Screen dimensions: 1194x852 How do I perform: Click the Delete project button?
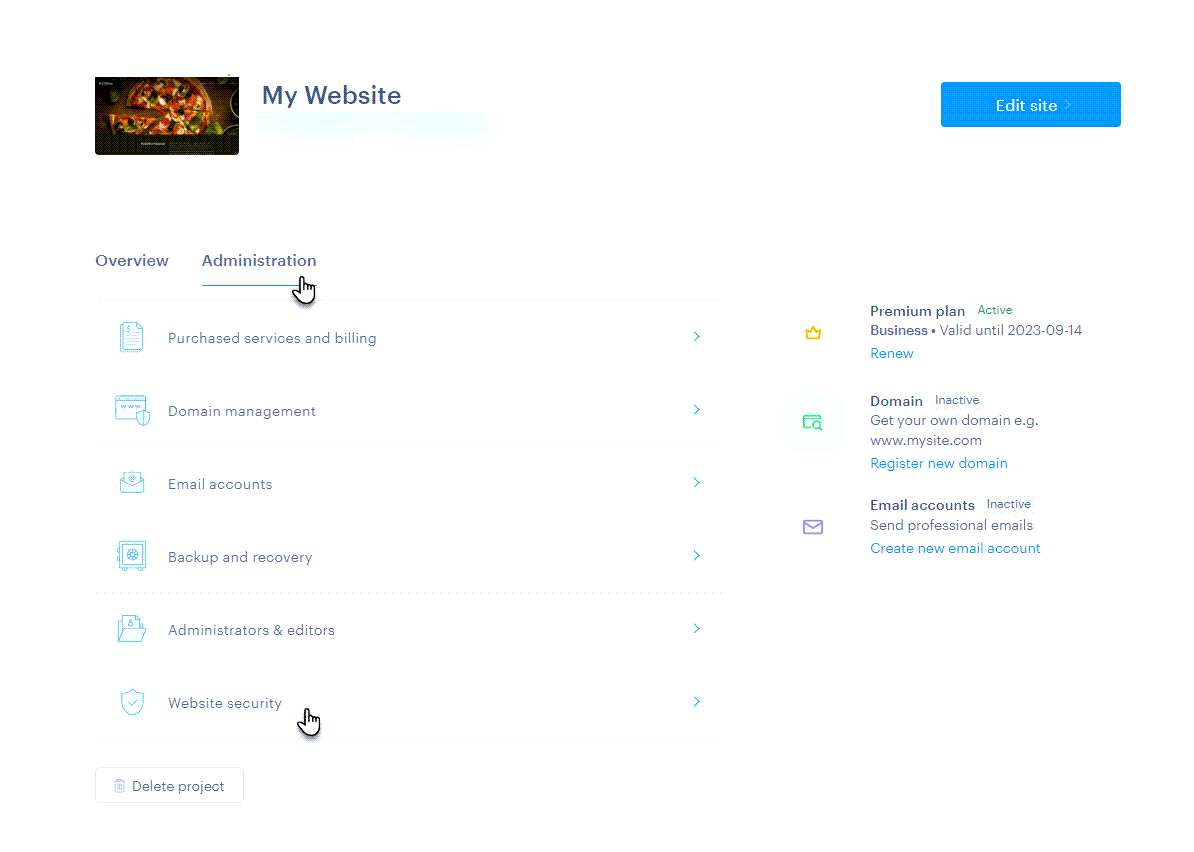tap(169, 786)
